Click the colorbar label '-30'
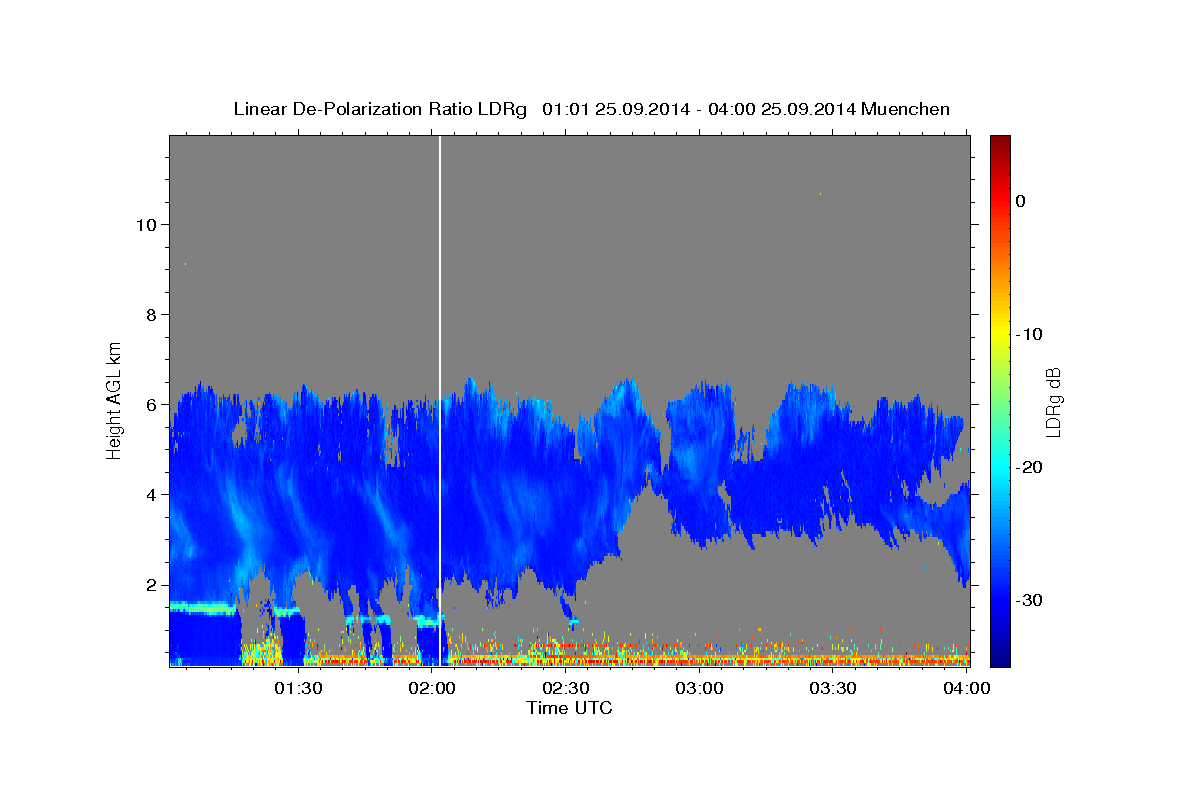 1030,600
